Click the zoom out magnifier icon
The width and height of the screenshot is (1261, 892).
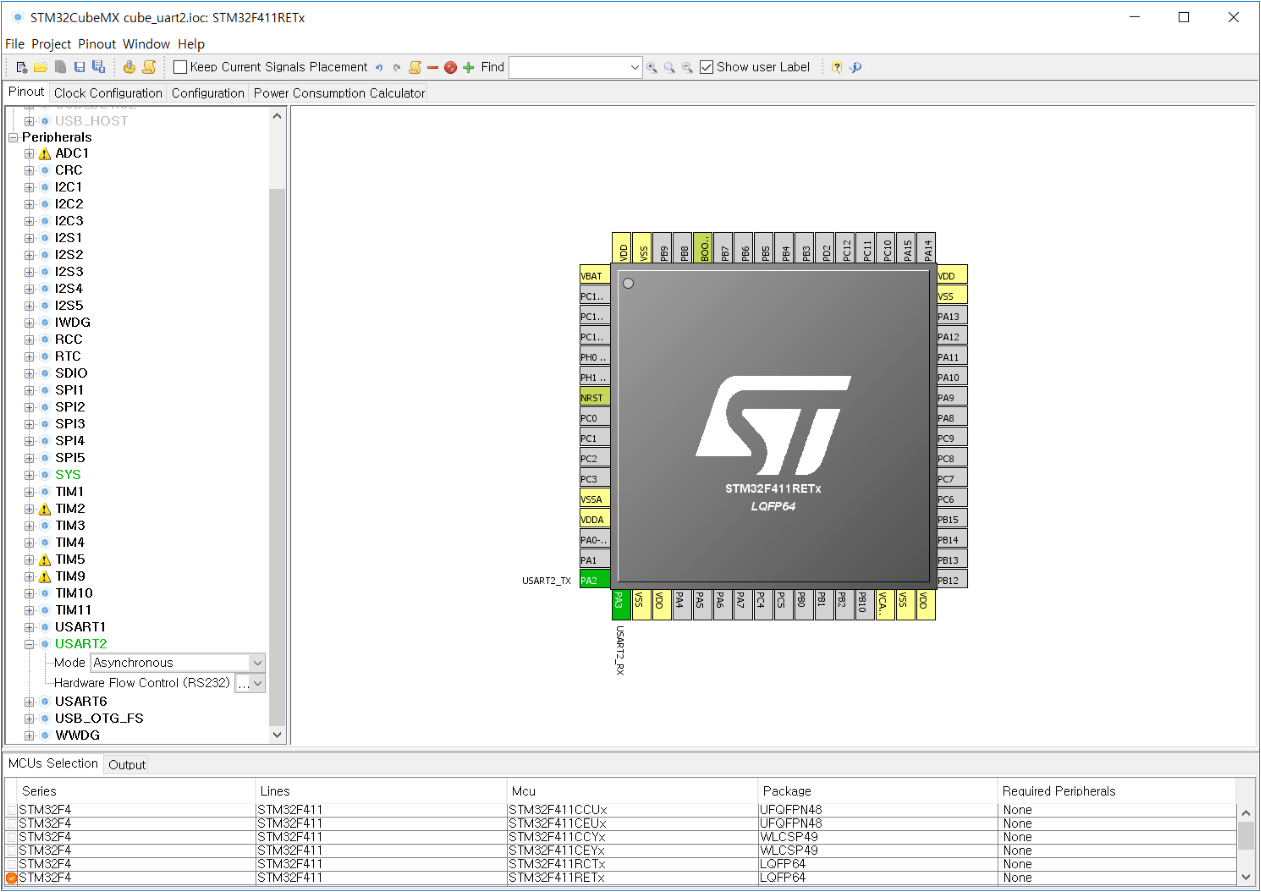point(687,67)
